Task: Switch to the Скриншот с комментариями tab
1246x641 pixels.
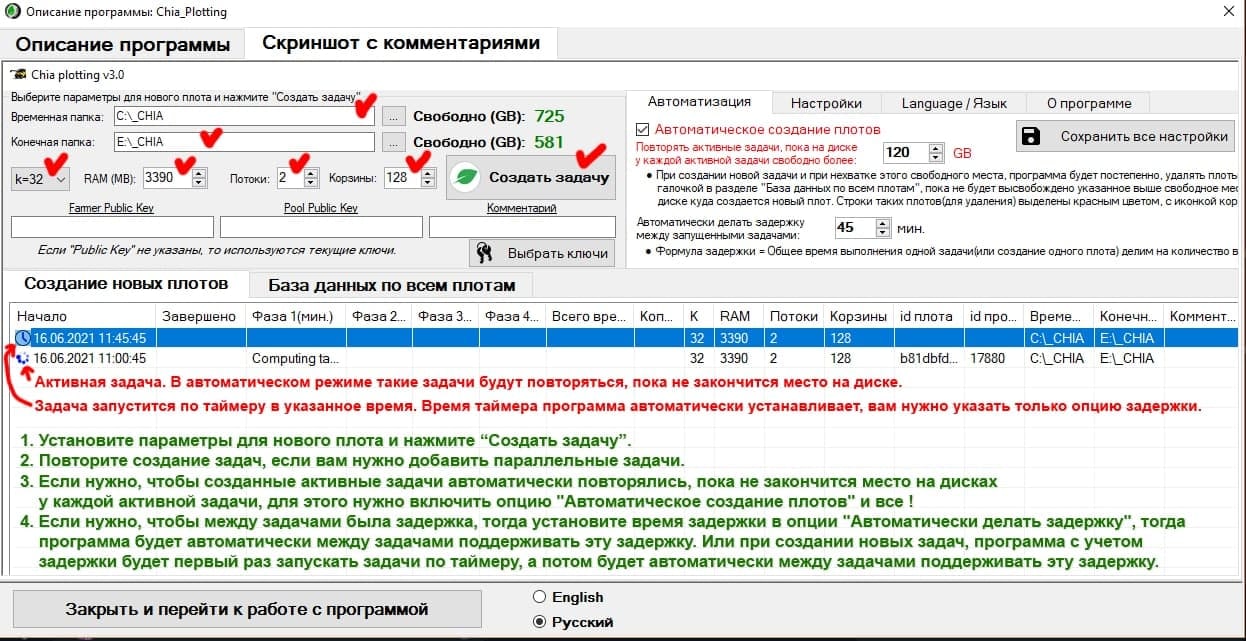Action: click(x=401, y=43)
